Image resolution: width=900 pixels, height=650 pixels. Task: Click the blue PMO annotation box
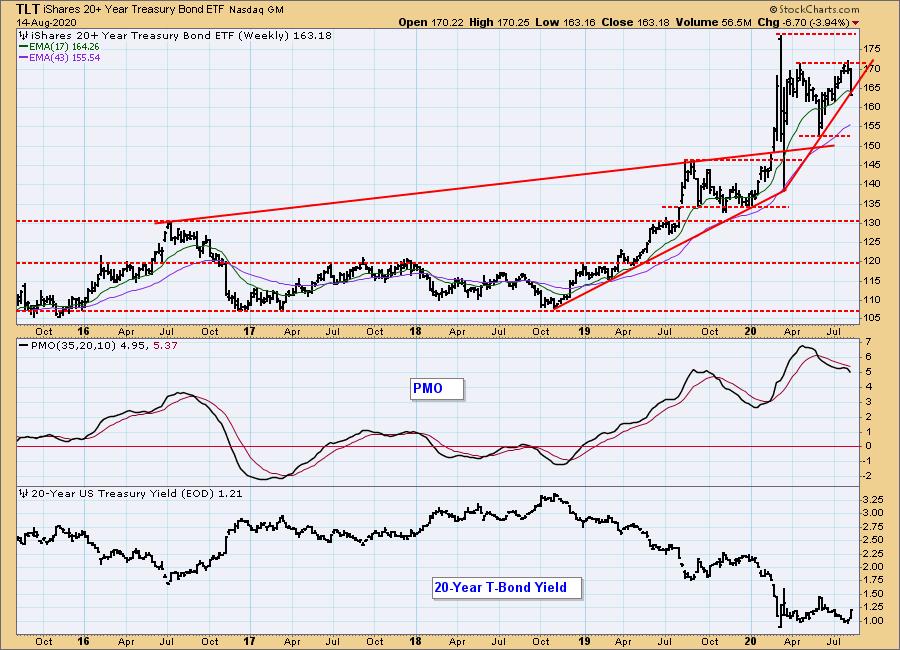pyautogui.click(x=437, y=389)
